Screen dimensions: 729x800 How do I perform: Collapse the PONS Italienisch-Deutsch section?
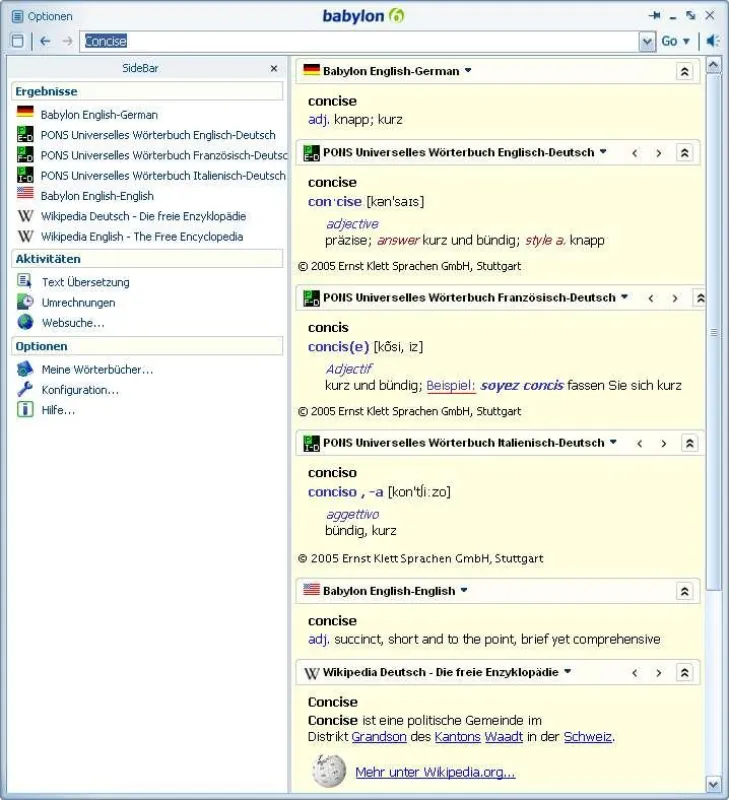[x=690, y=443]
